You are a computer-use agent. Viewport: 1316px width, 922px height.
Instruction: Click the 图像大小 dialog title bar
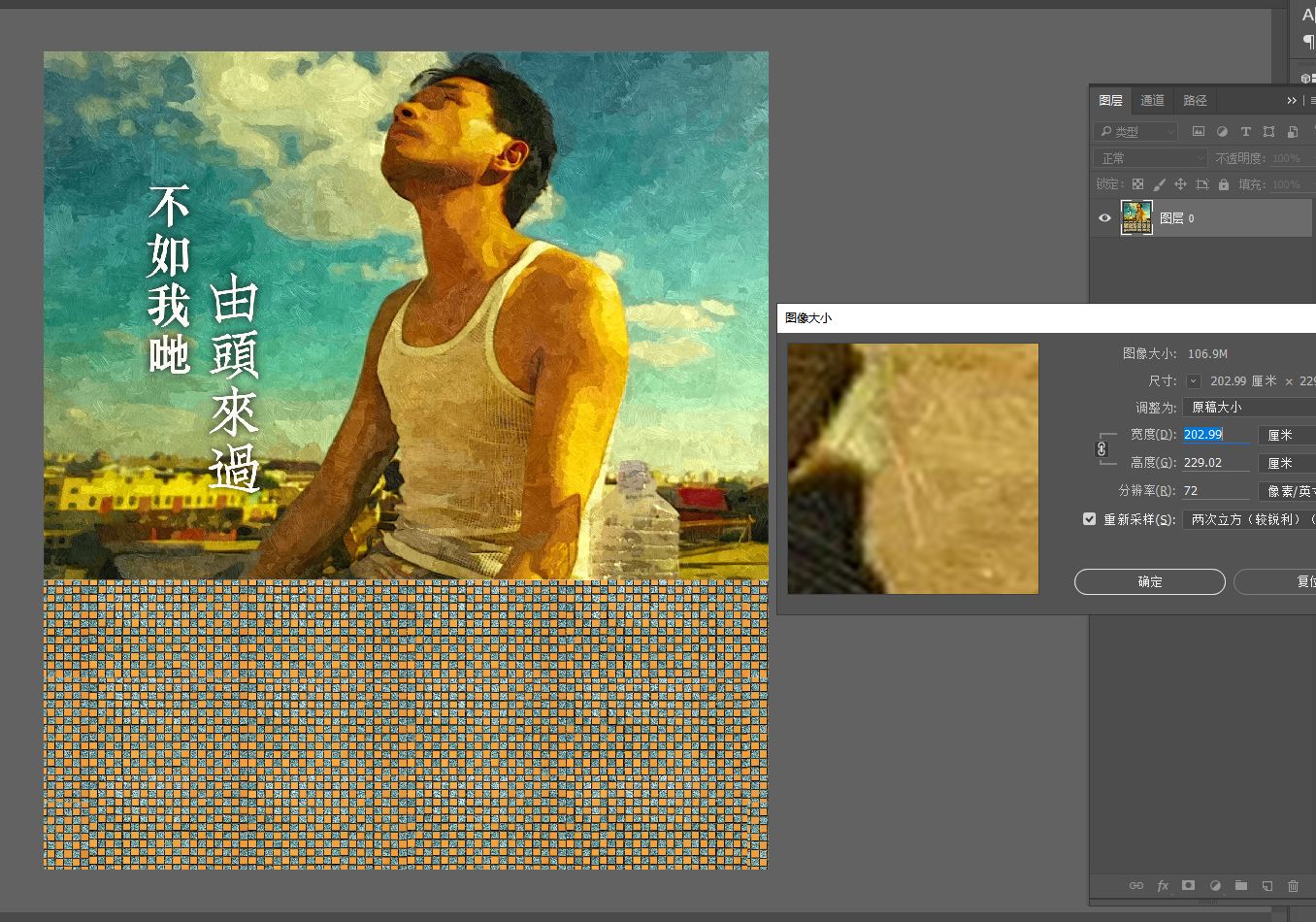(1046, 317)
